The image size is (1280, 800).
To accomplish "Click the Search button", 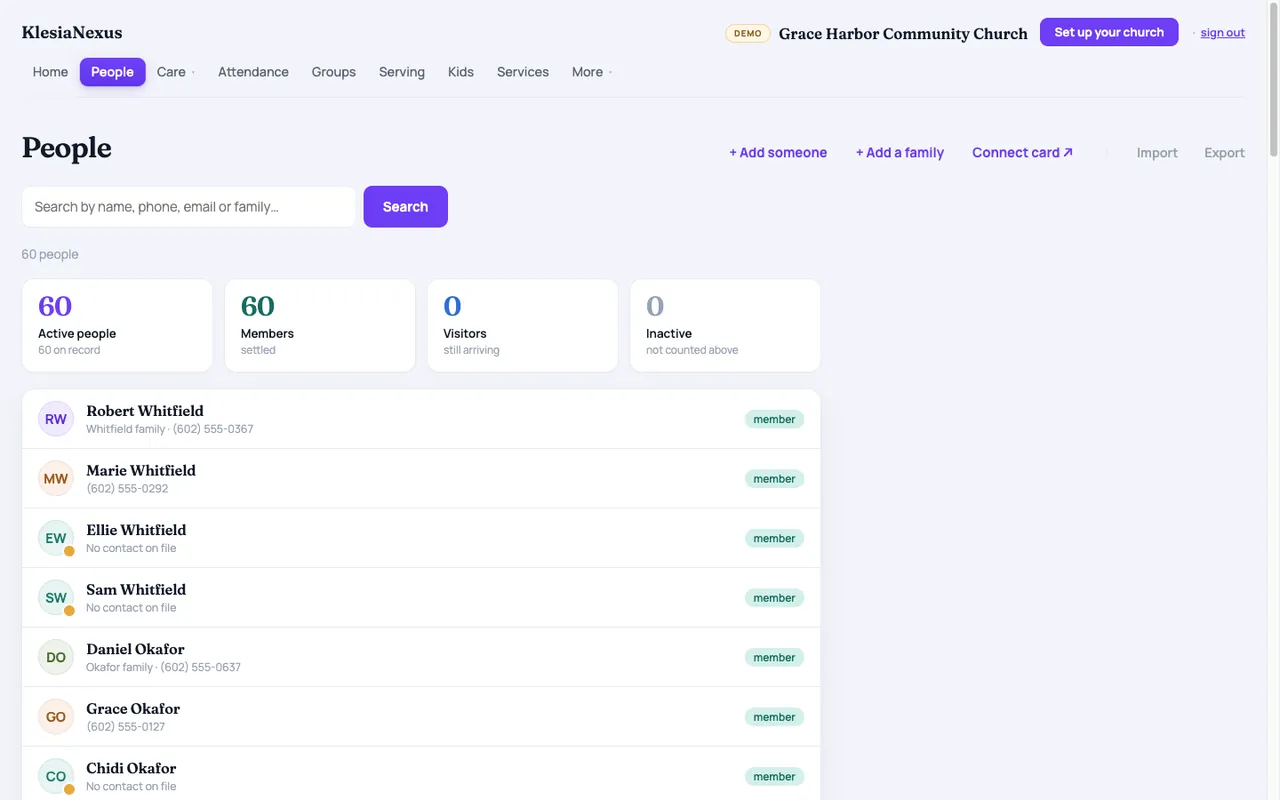I will point(405,207).
